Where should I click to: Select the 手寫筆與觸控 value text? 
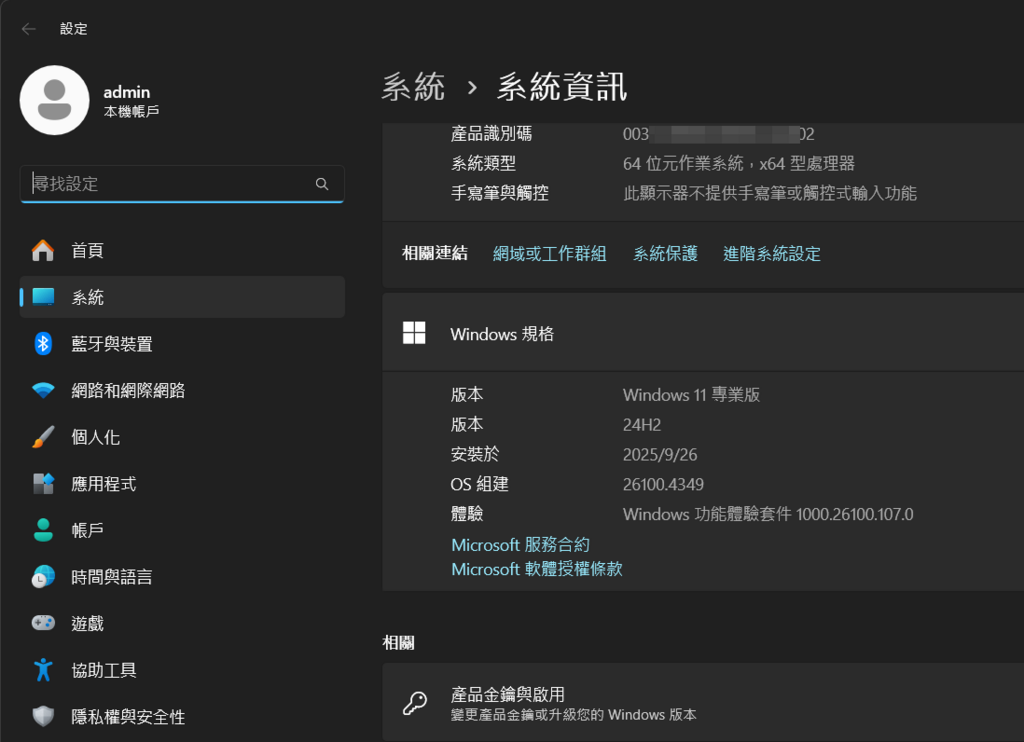pos(769,193)
